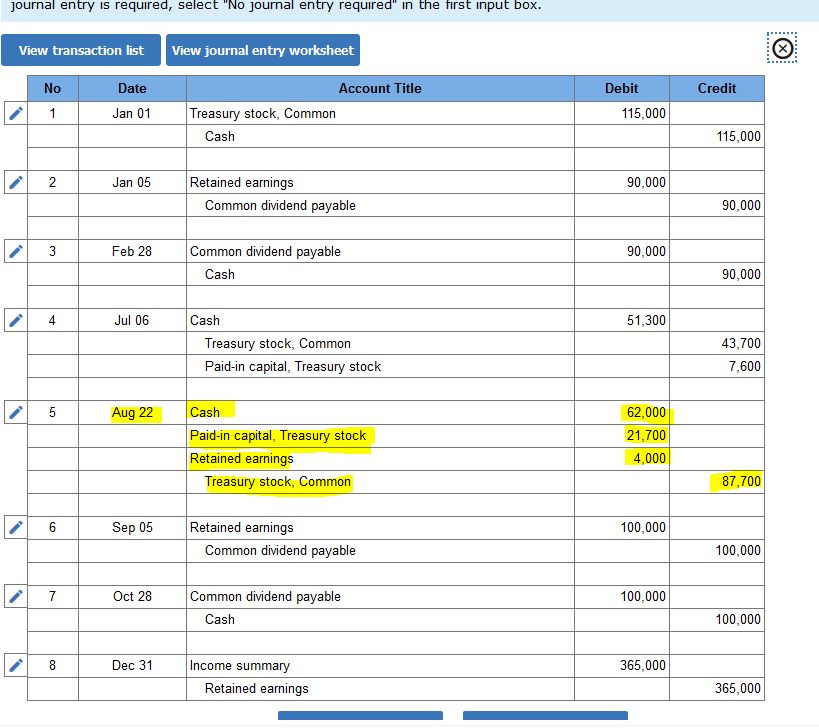Switch to View journal entry worksheet
Viewport: 819px width, 728px height.
click(262, 50)
